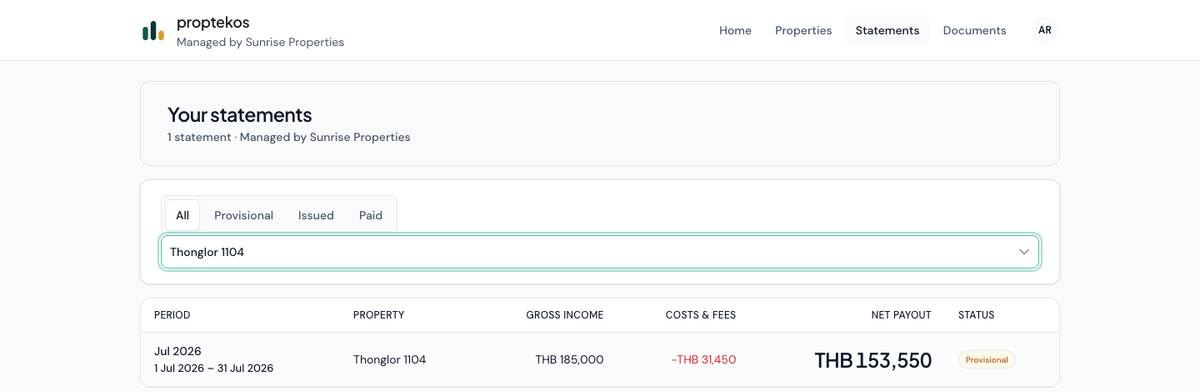
Task: Click the COSTS & FEES column header
Action: click(x=701, y=315)
